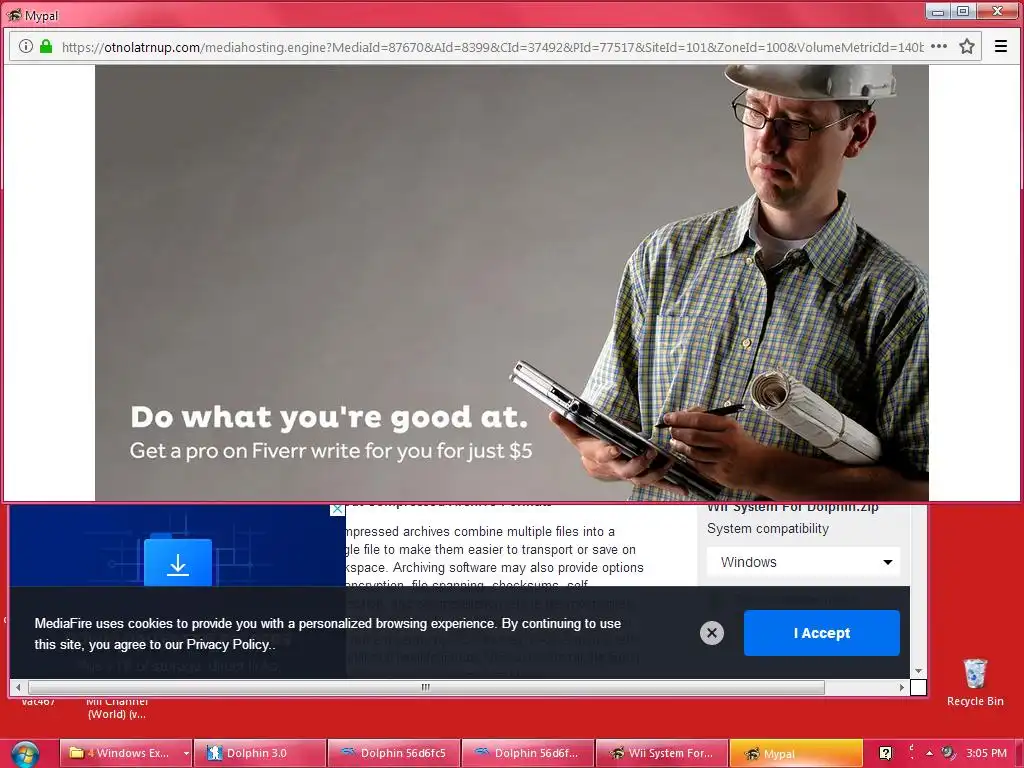Open the Mypal hamburger menu
Image resolution: width=1024 pixels, height=768 pixels.
pyautogui.click(x=1000, y=46)
